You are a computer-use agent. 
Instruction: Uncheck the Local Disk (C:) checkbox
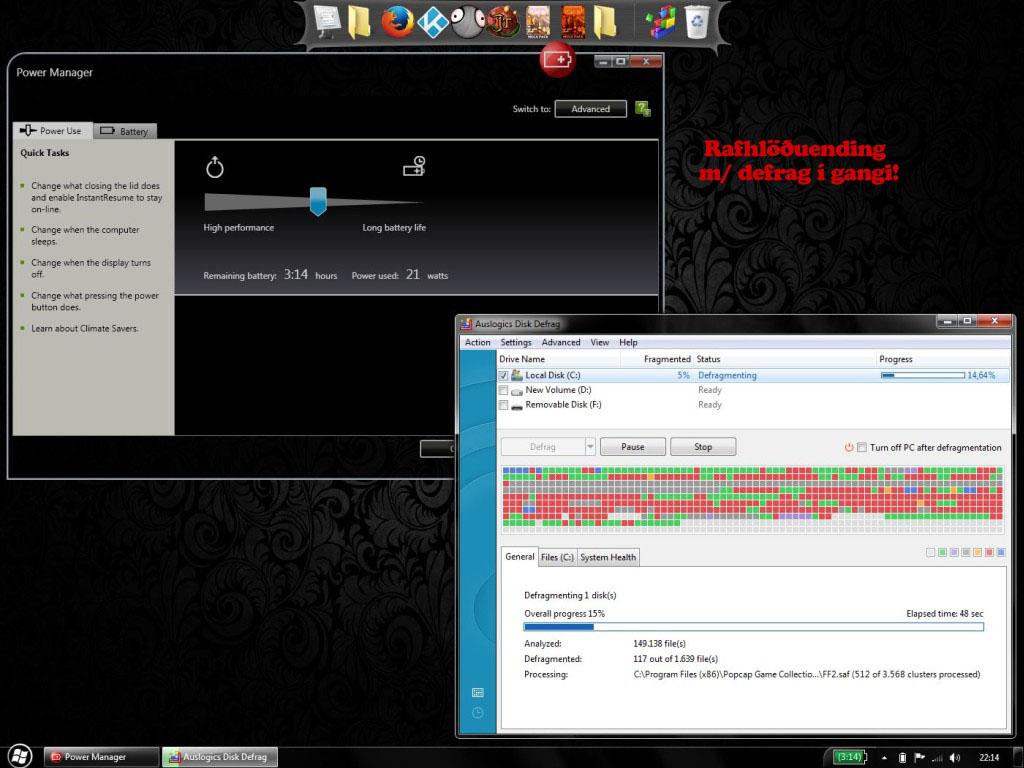coord(503,375)
